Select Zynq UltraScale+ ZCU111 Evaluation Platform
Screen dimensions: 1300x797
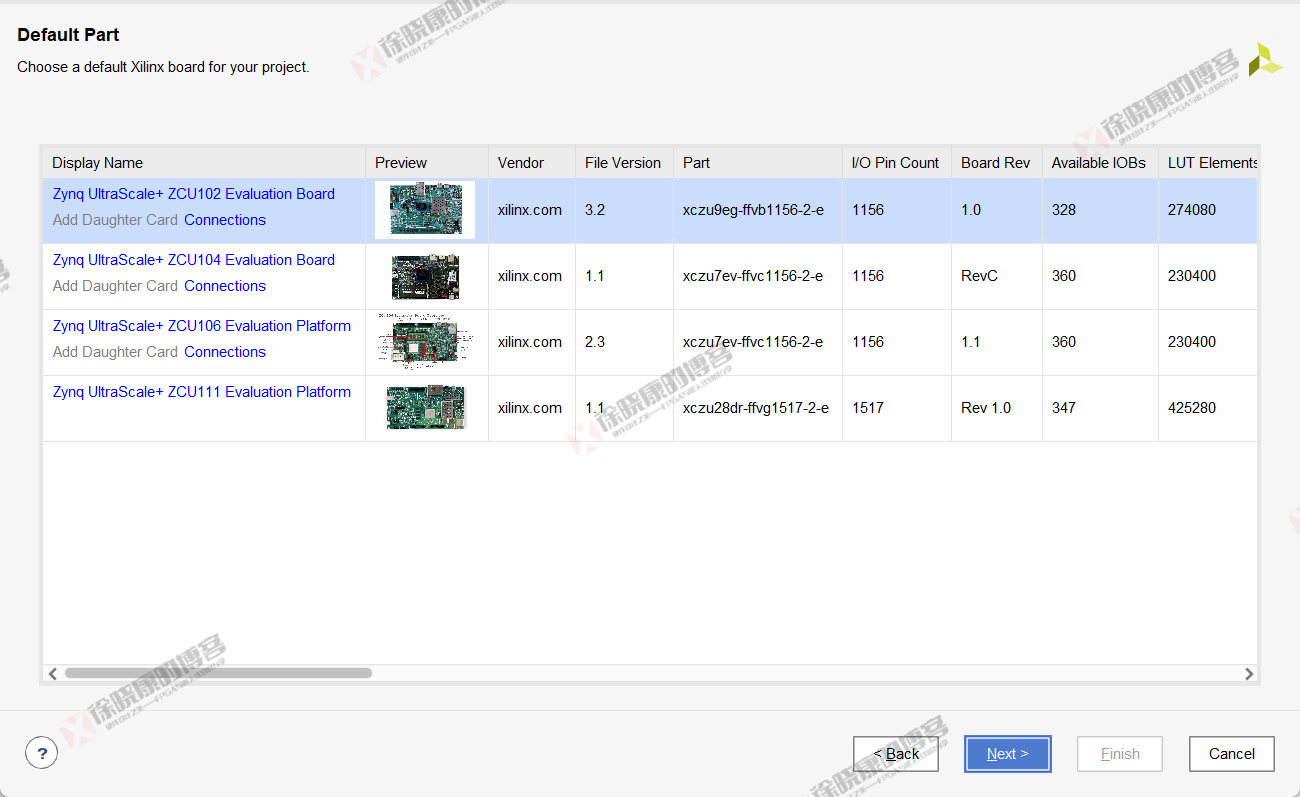(202, 392)
